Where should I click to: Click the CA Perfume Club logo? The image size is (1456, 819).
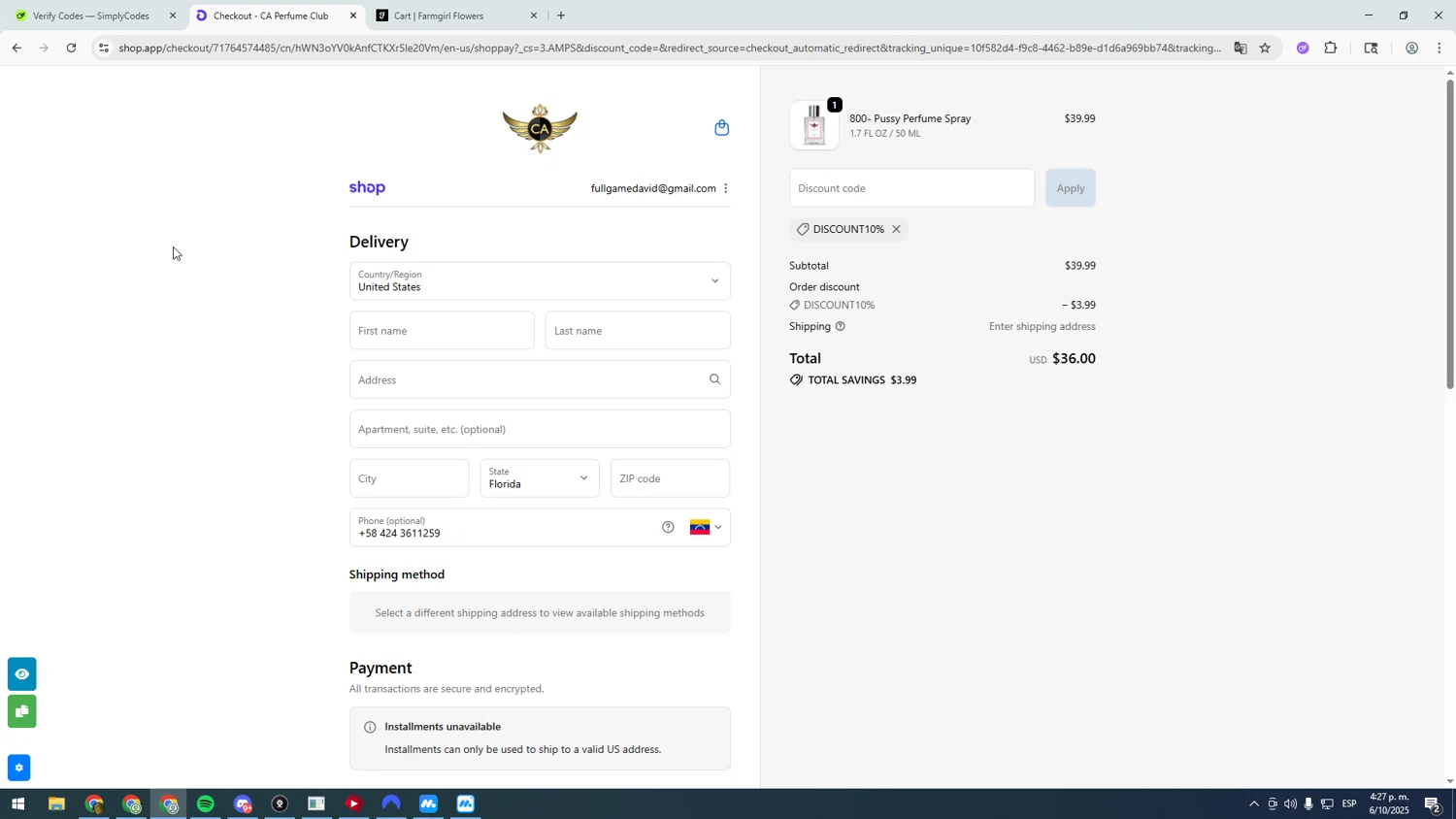(540, 128)
